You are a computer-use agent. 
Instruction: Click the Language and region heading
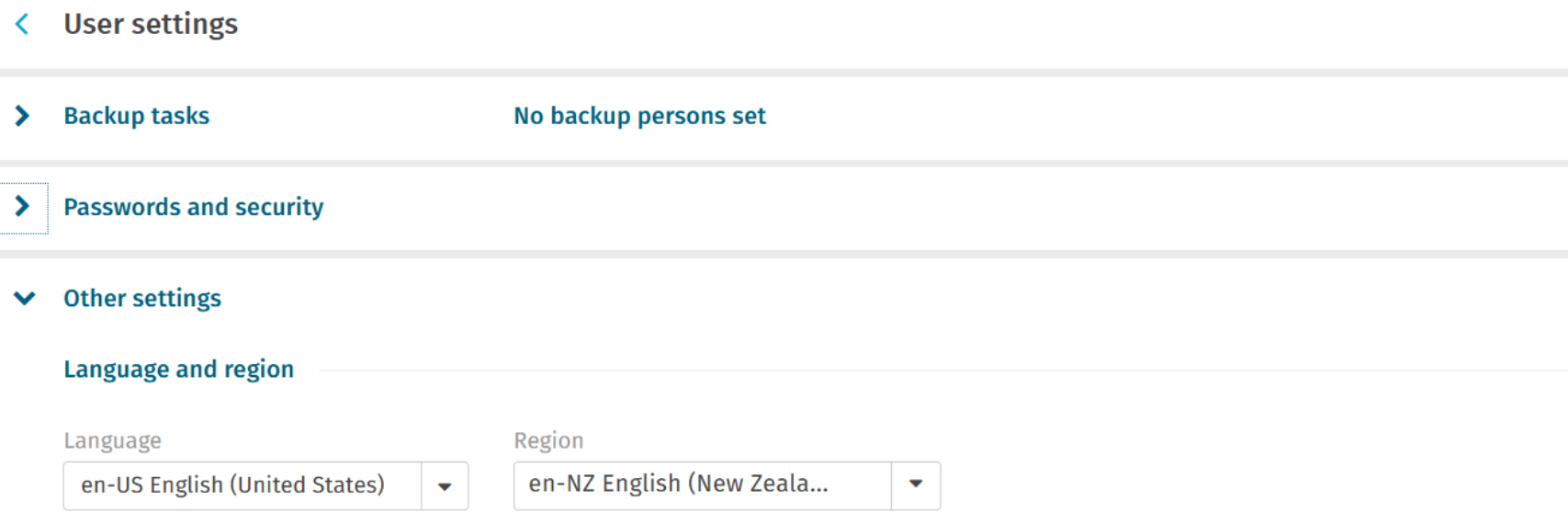178,369
